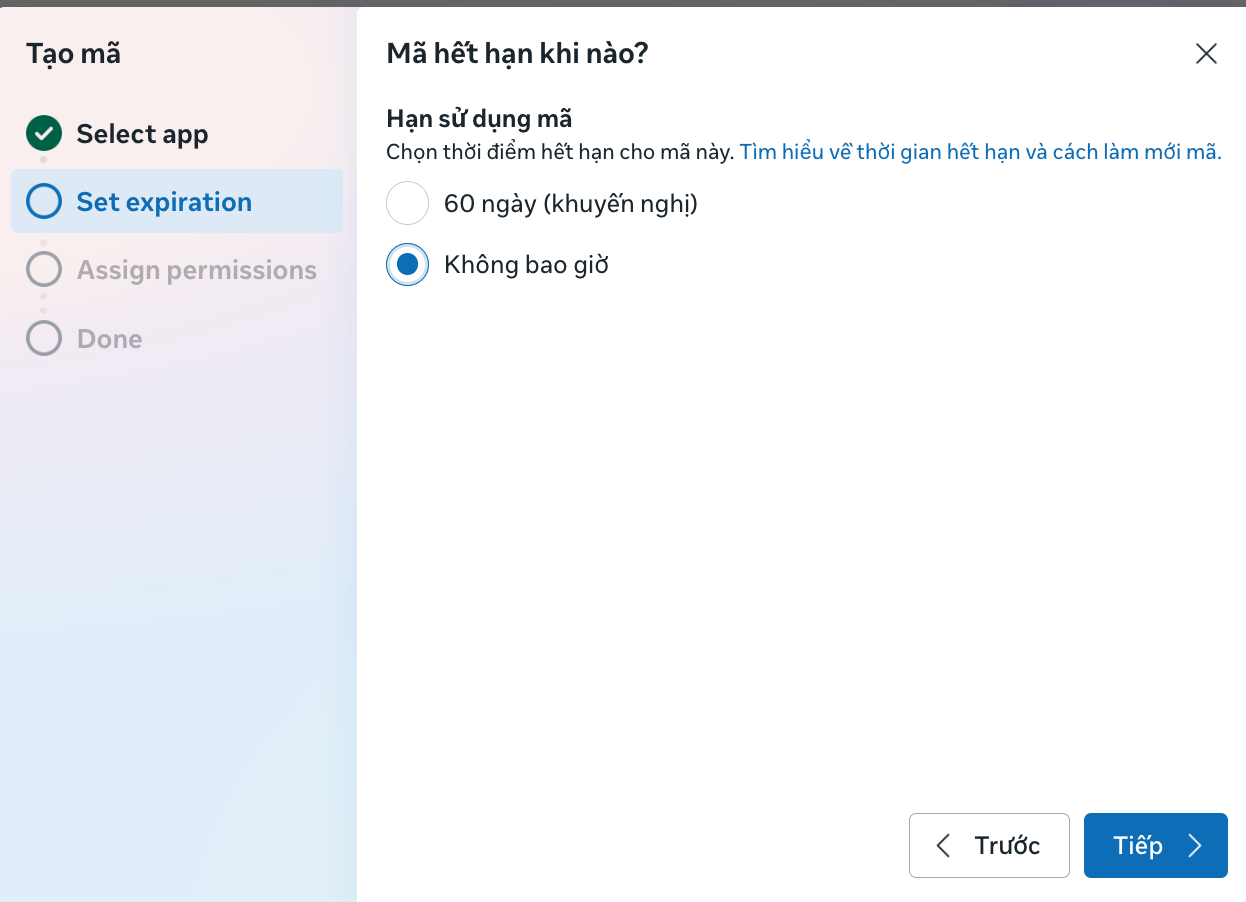Image resolution: width=1246 pixels, height=902 pixels.
Task: Click the green checkmark beside Select app
Action: coord(44,133)
